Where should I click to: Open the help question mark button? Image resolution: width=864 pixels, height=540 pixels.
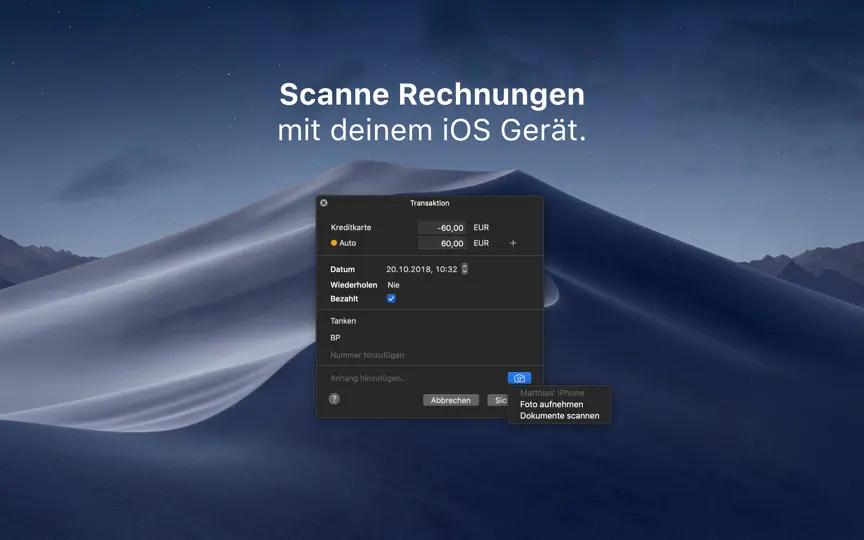click(x=334, y=399)
